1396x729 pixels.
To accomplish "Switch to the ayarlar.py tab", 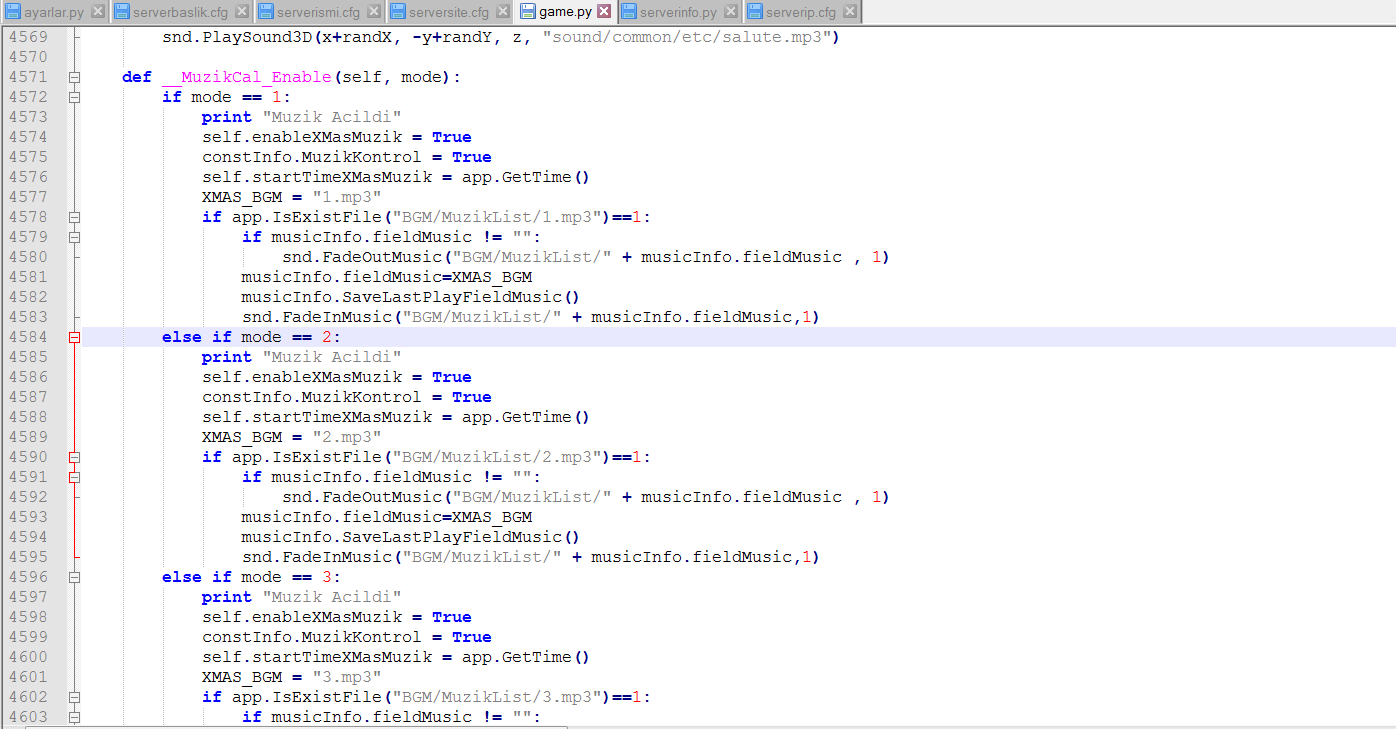I will tap(54, 12).
